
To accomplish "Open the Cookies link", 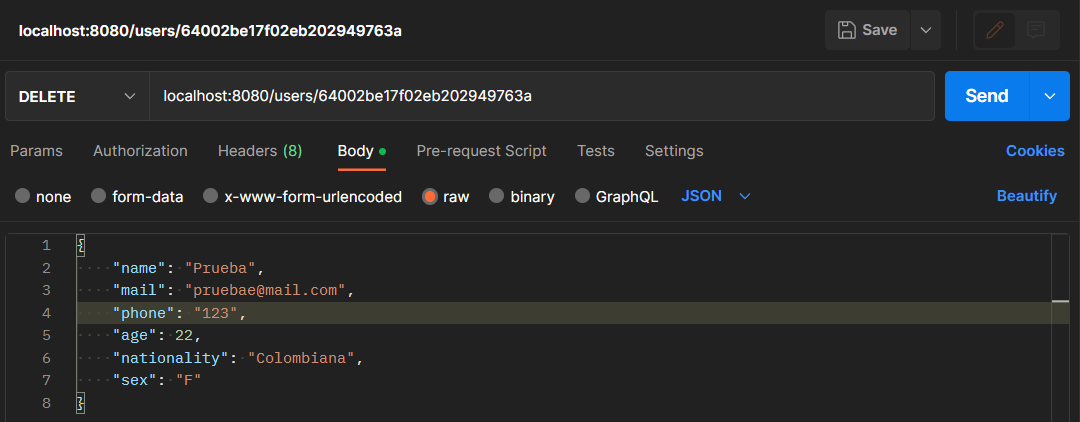I will 1035,151.
